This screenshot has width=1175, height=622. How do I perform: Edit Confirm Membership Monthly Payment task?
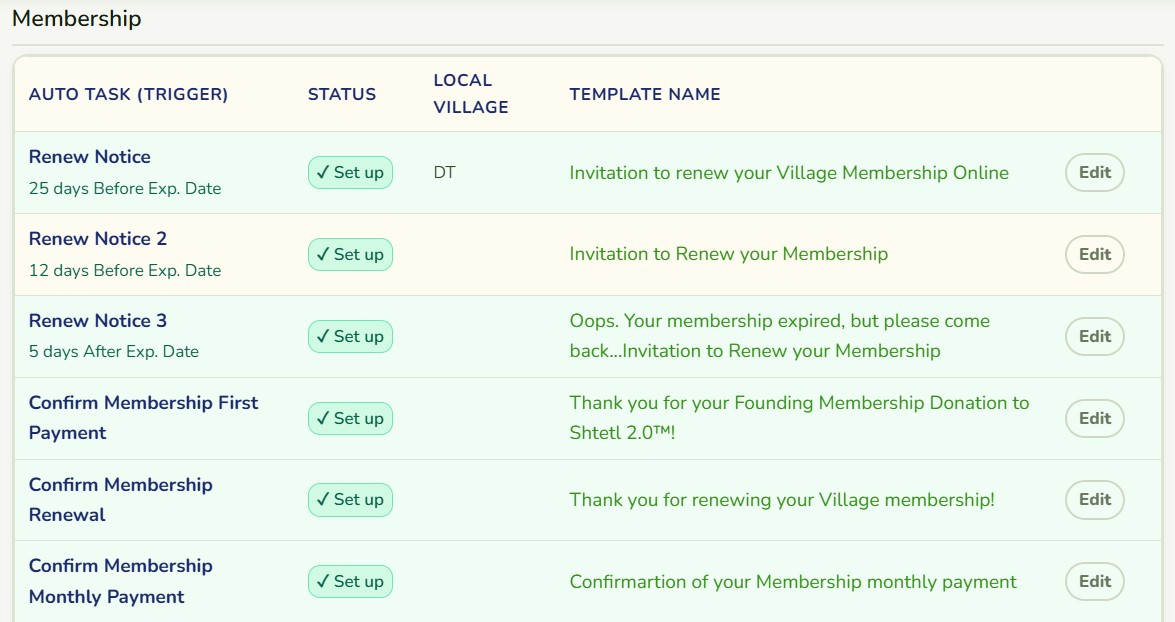click(1094, 582)
